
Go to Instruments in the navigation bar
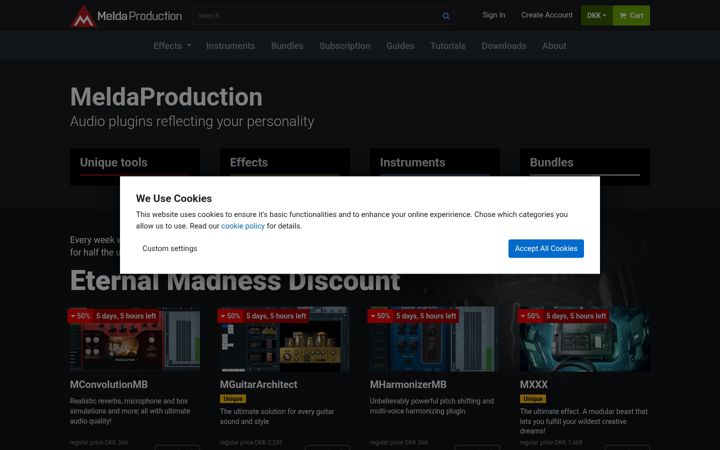tap(231, 46)
